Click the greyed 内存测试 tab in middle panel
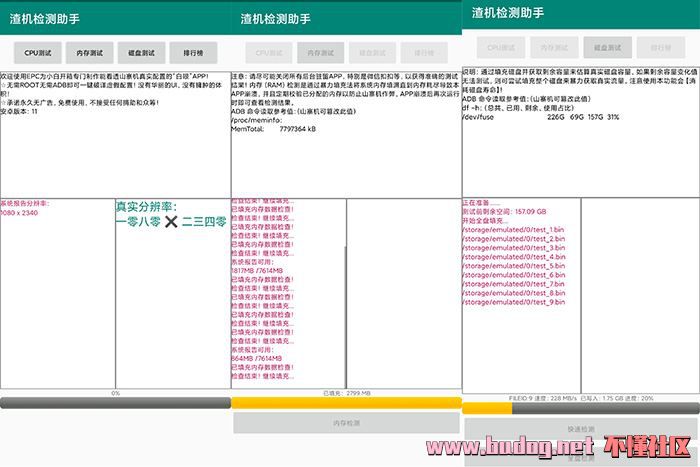 pyautogui.click(x=321, y=52)
